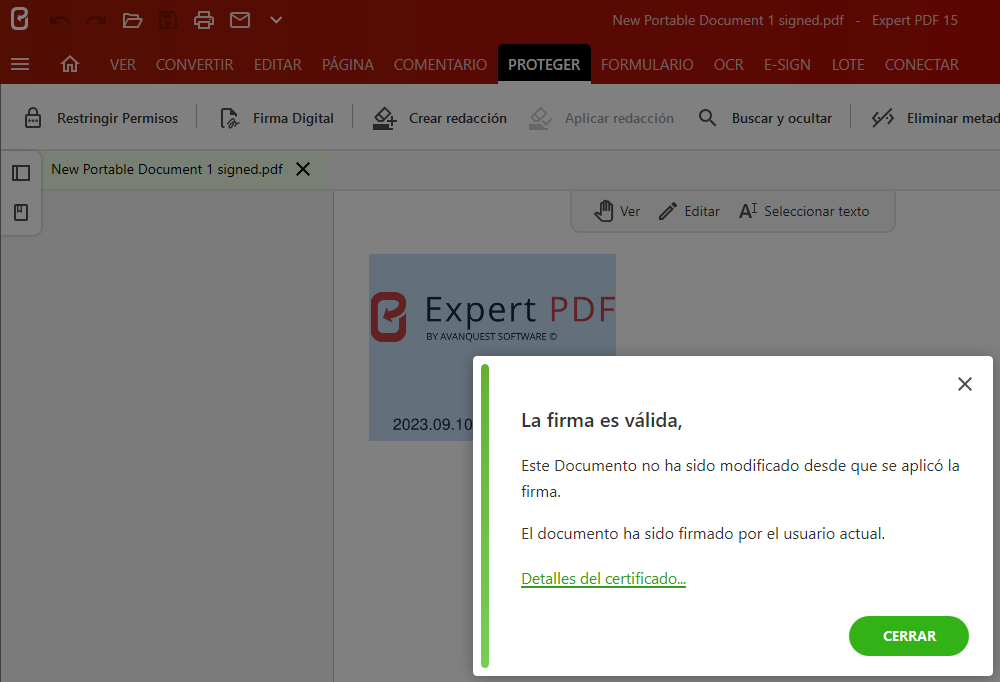Print the document with the printer icon
1000x682 pixels.
click(203, 20)
